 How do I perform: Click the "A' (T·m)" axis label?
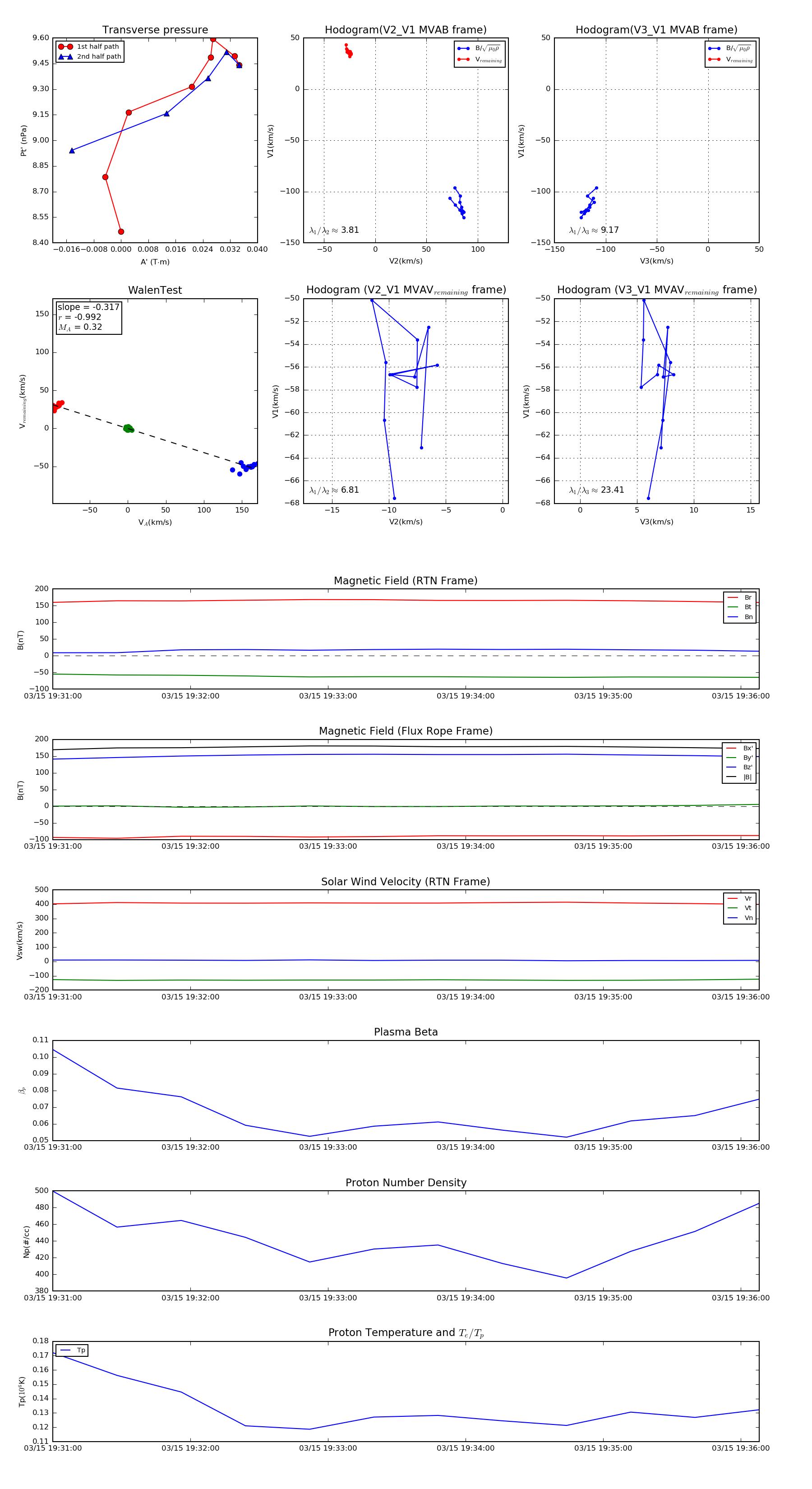coord(155,262)
